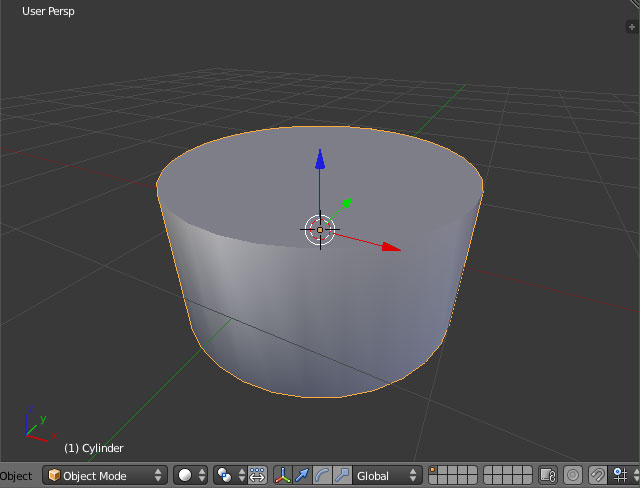Open the pivot point selector

coord(230,476)
